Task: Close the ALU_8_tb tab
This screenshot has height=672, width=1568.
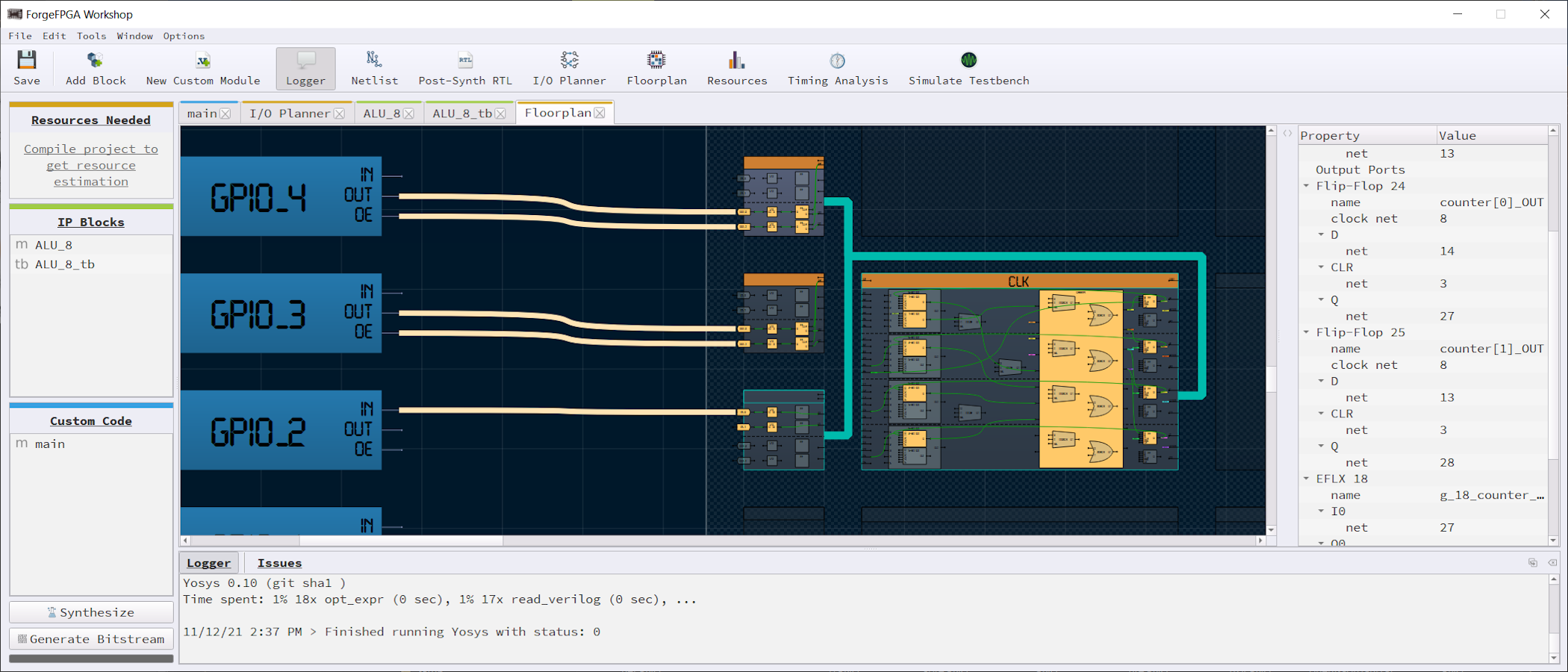Action: [500, 113]
